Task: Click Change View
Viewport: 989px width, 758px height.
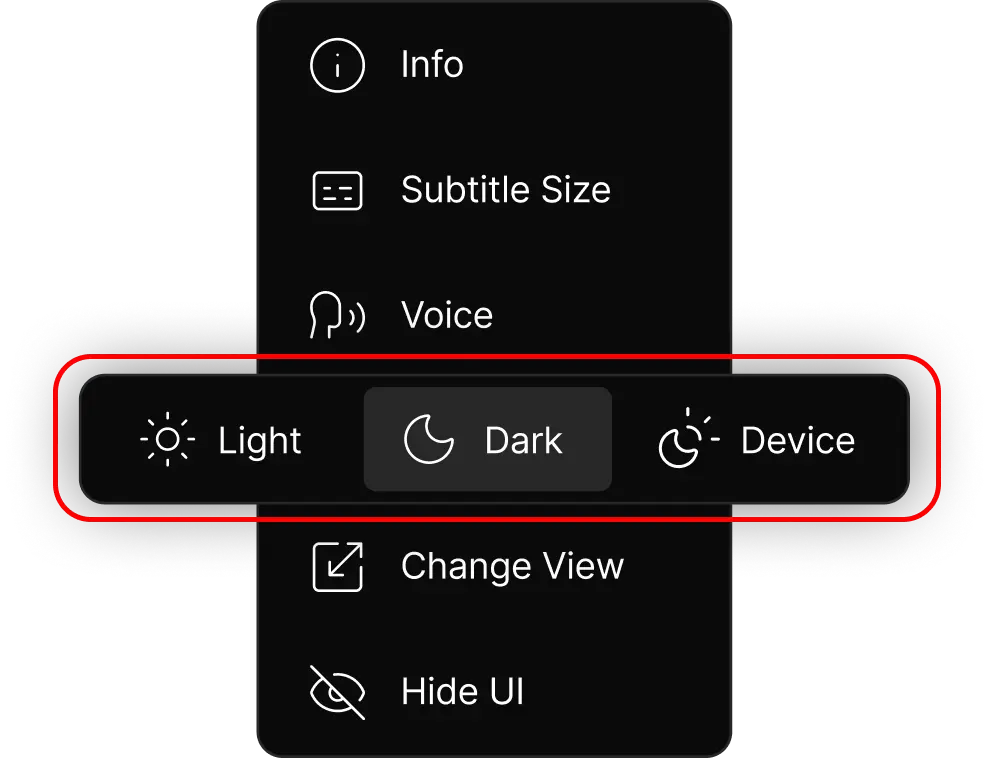Action: point(512,566)
